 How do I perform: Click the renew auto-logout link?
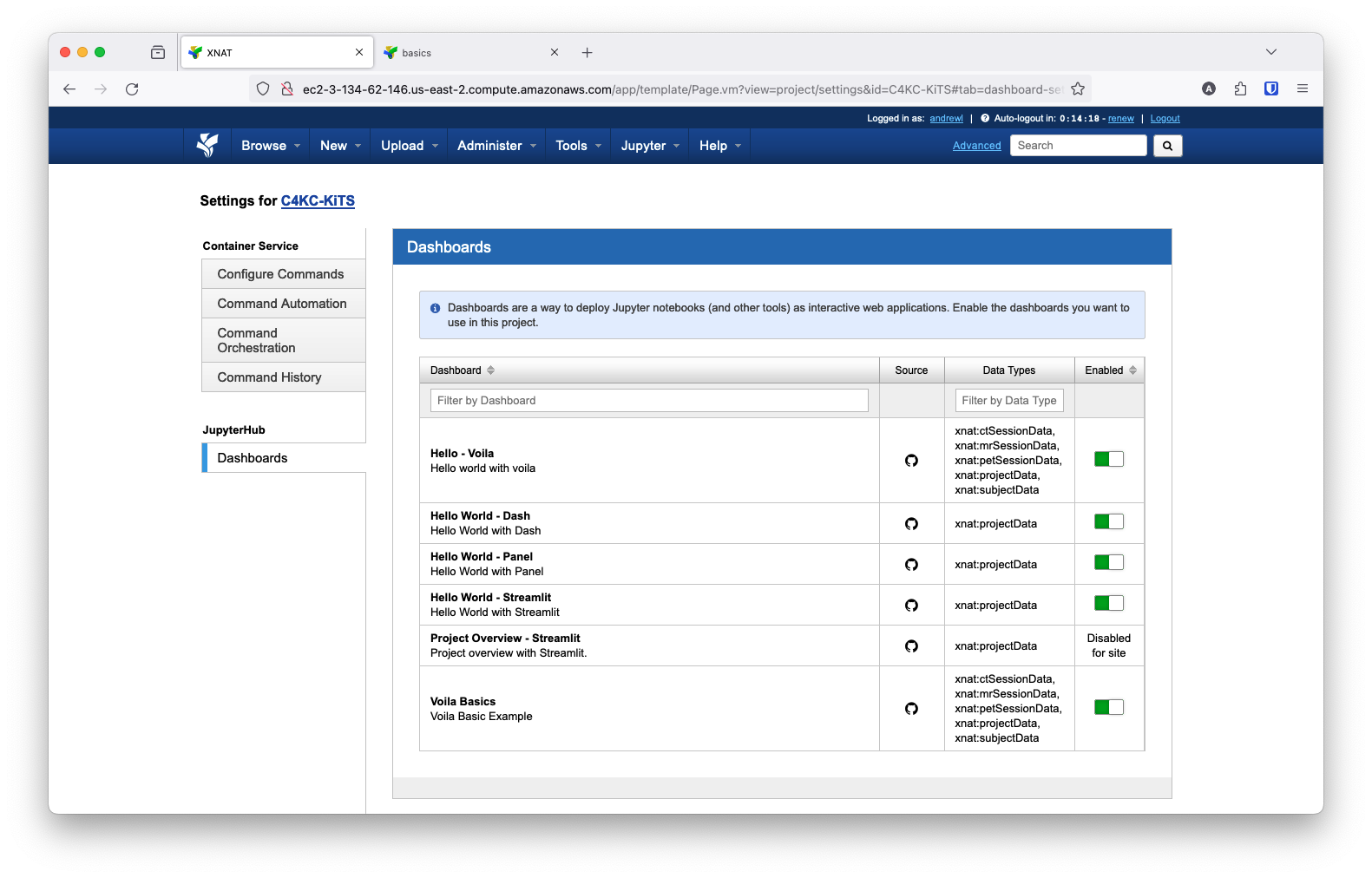1120,119
